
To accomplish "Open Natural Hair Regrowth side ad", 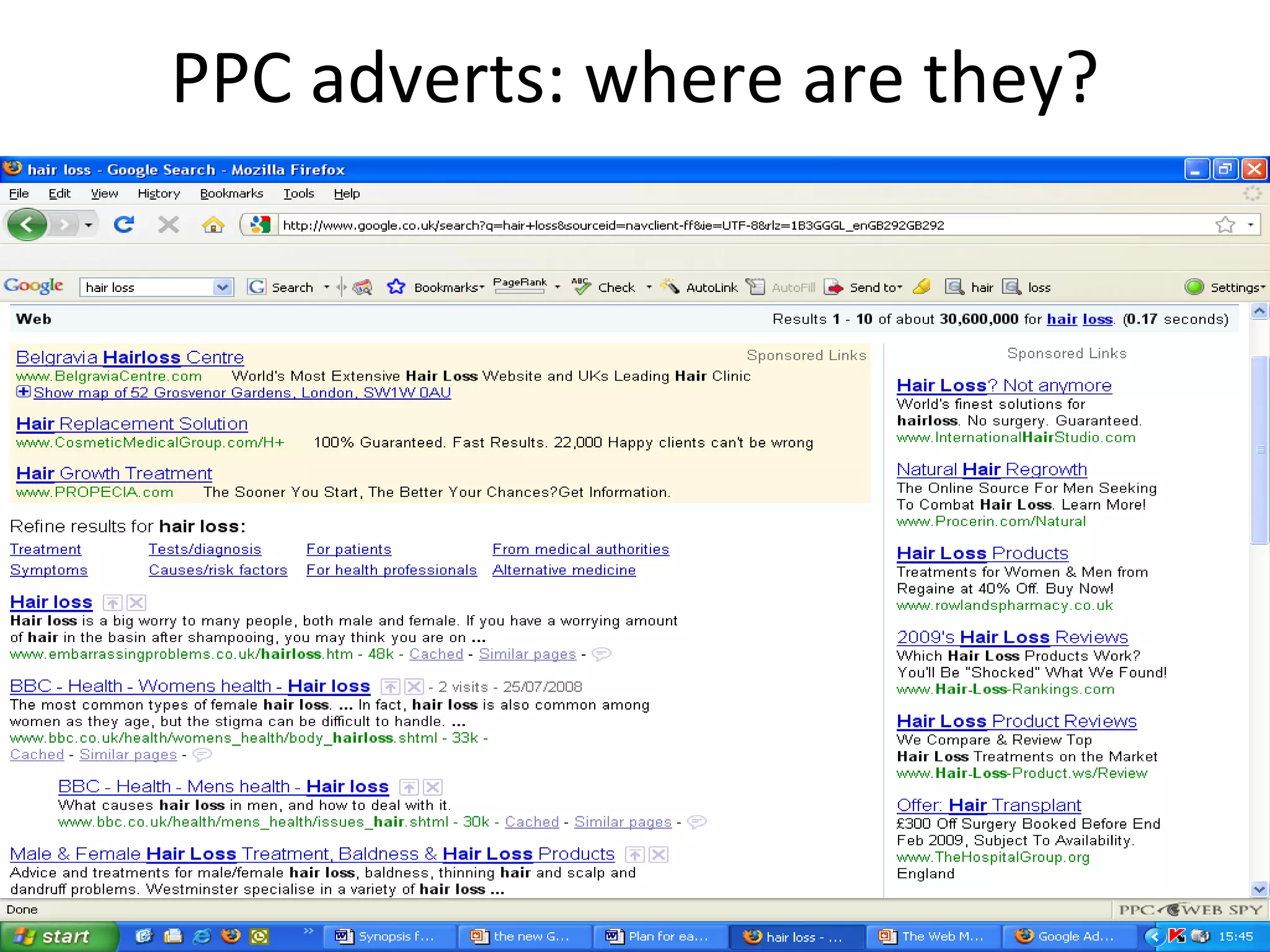I will 992,470.
